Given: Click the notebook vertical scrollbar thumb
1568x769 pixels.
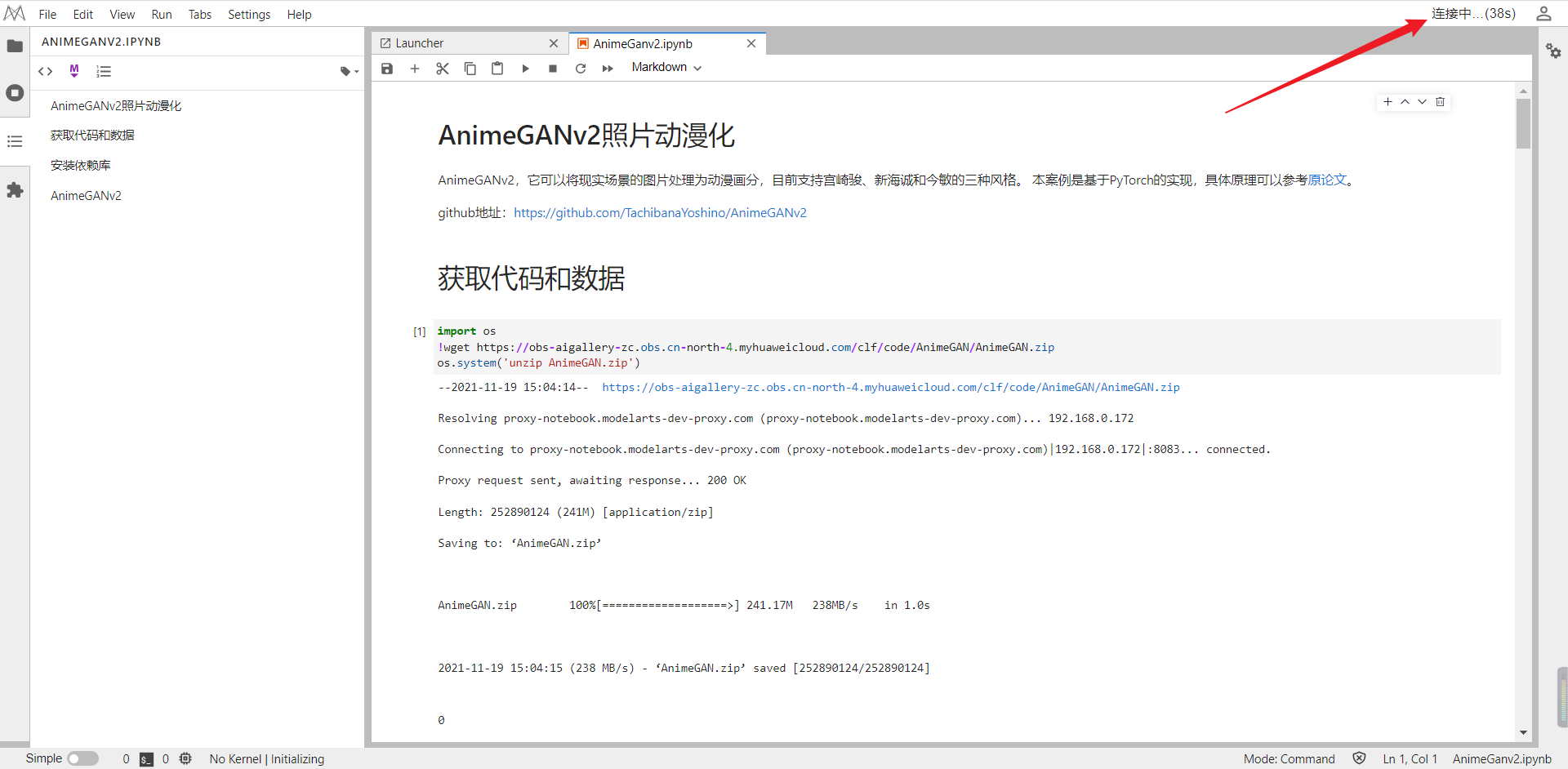Looking at the screenshot, I should click(x=1523, y=124).
